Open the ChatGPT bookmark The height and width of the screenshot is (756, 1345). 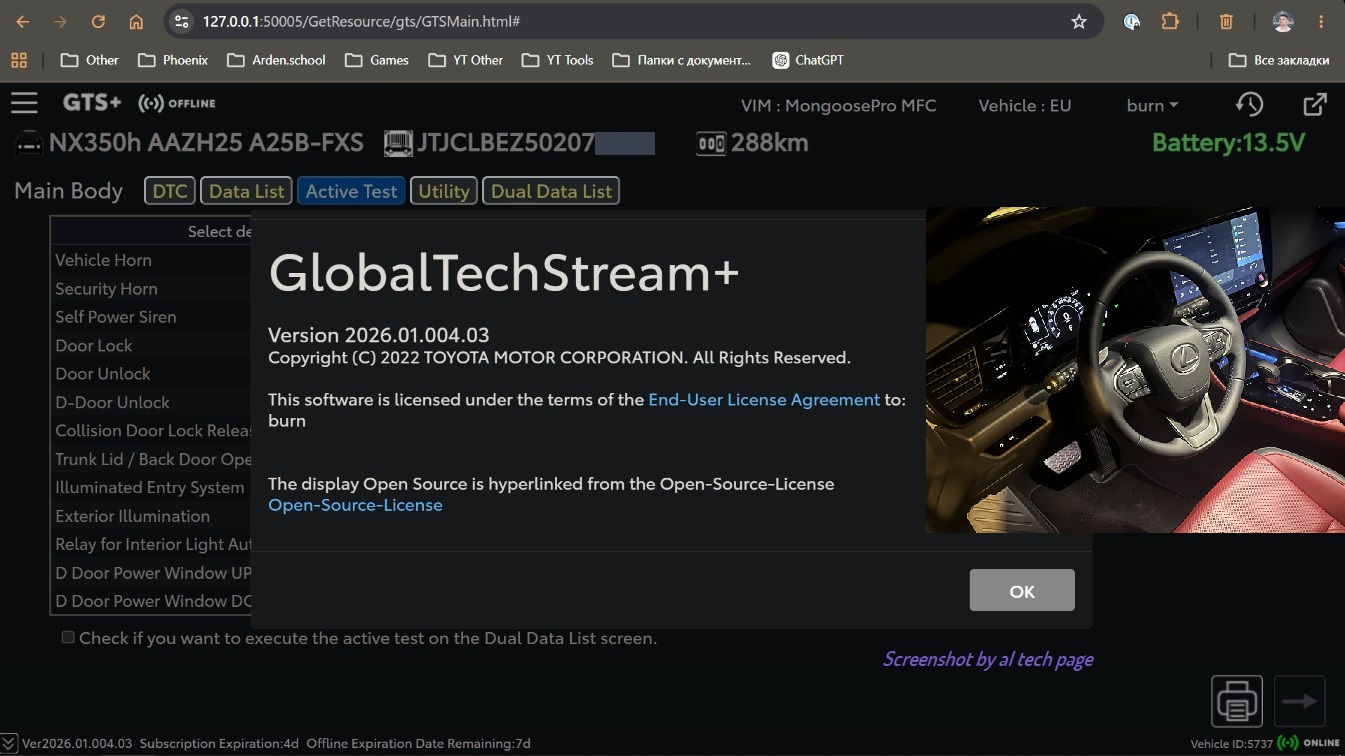[x=808, y=60]
